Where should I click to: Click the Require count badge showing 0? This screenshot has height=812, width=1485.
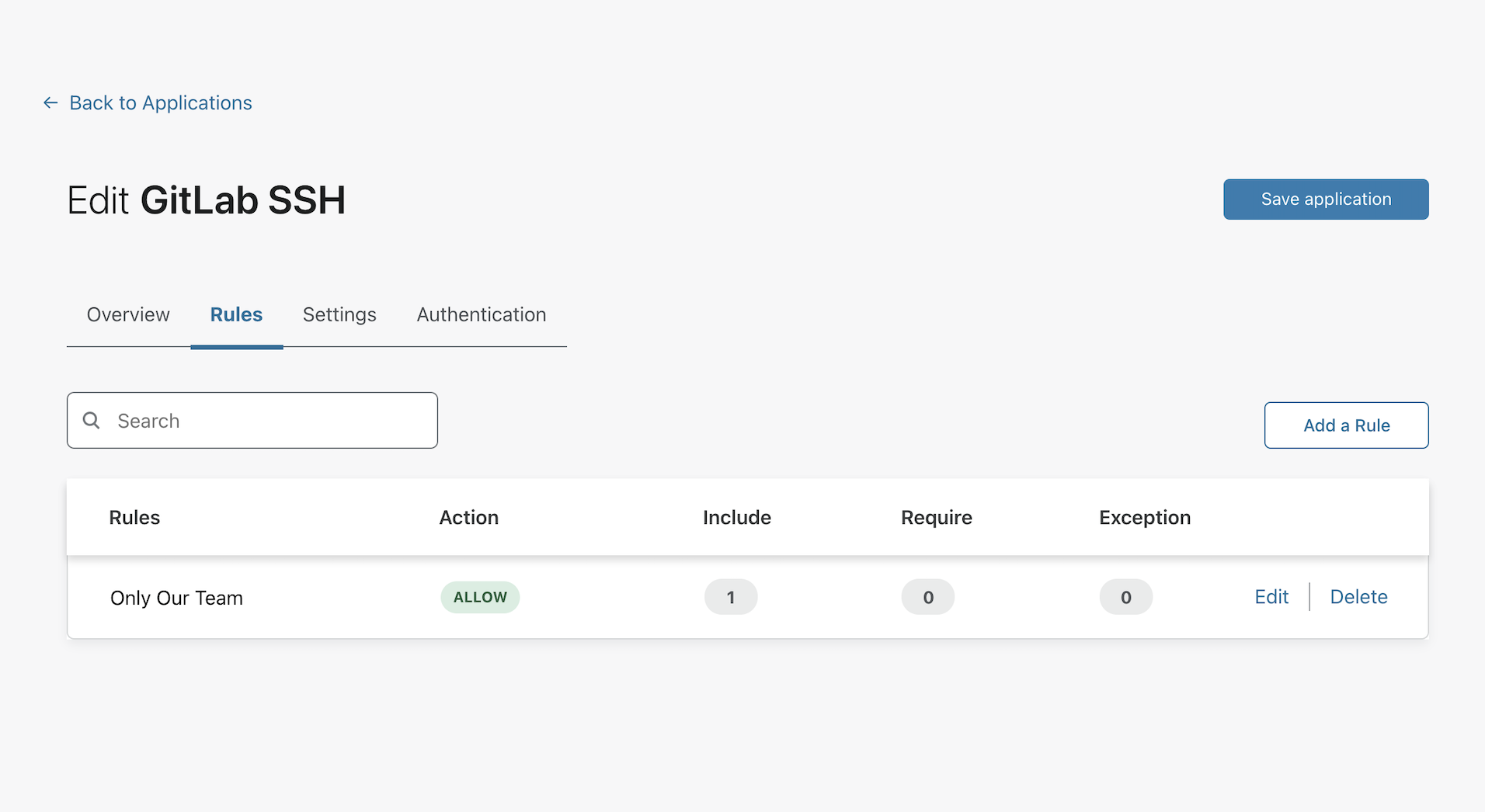927,597
